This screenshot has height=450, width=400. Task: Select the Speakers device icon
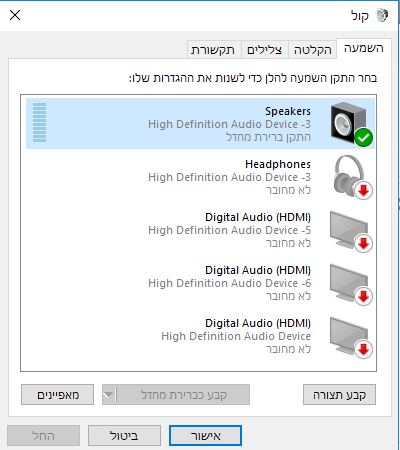click(x=349, y=123)
